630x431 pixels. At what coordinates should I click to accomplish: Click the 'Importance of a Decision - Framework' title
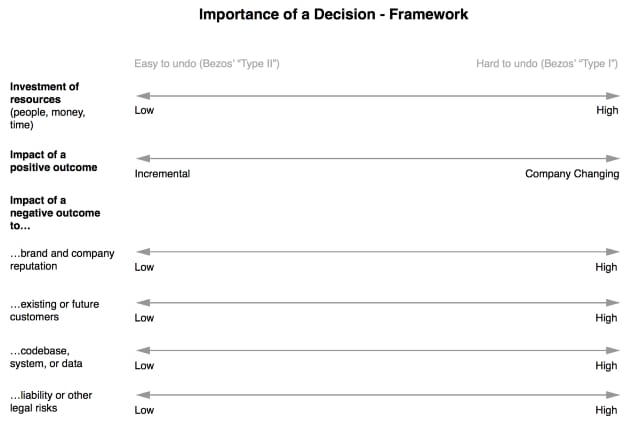tap(333, 14)
